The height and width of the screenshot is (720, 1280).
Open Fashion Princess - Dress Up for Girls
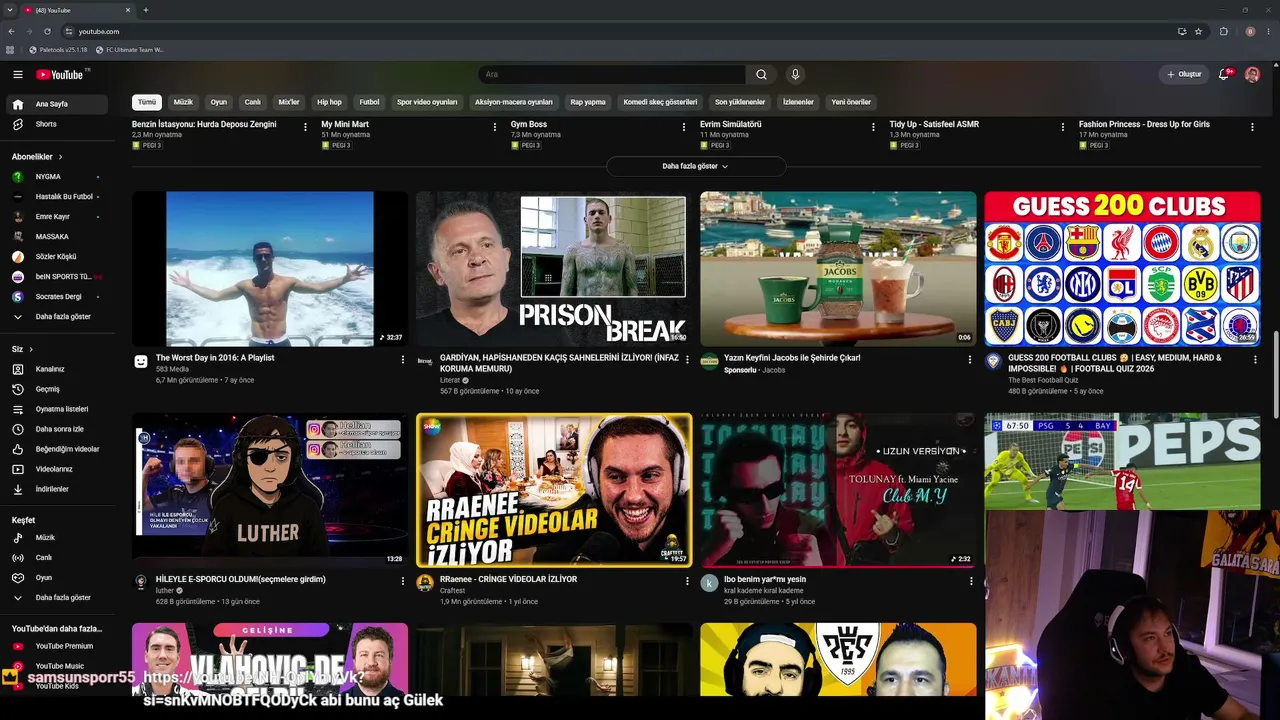click(1144, 125)
